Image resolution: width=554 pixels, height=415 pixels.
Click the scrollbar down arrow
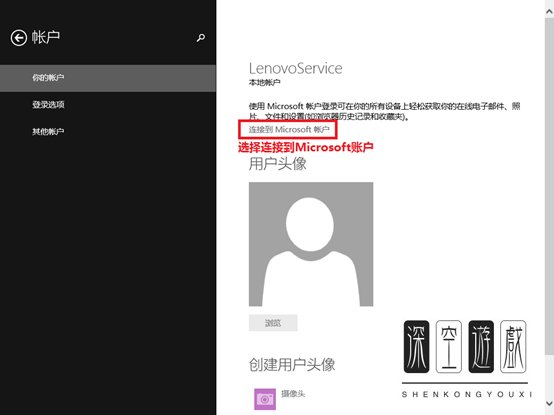(549, 403)
